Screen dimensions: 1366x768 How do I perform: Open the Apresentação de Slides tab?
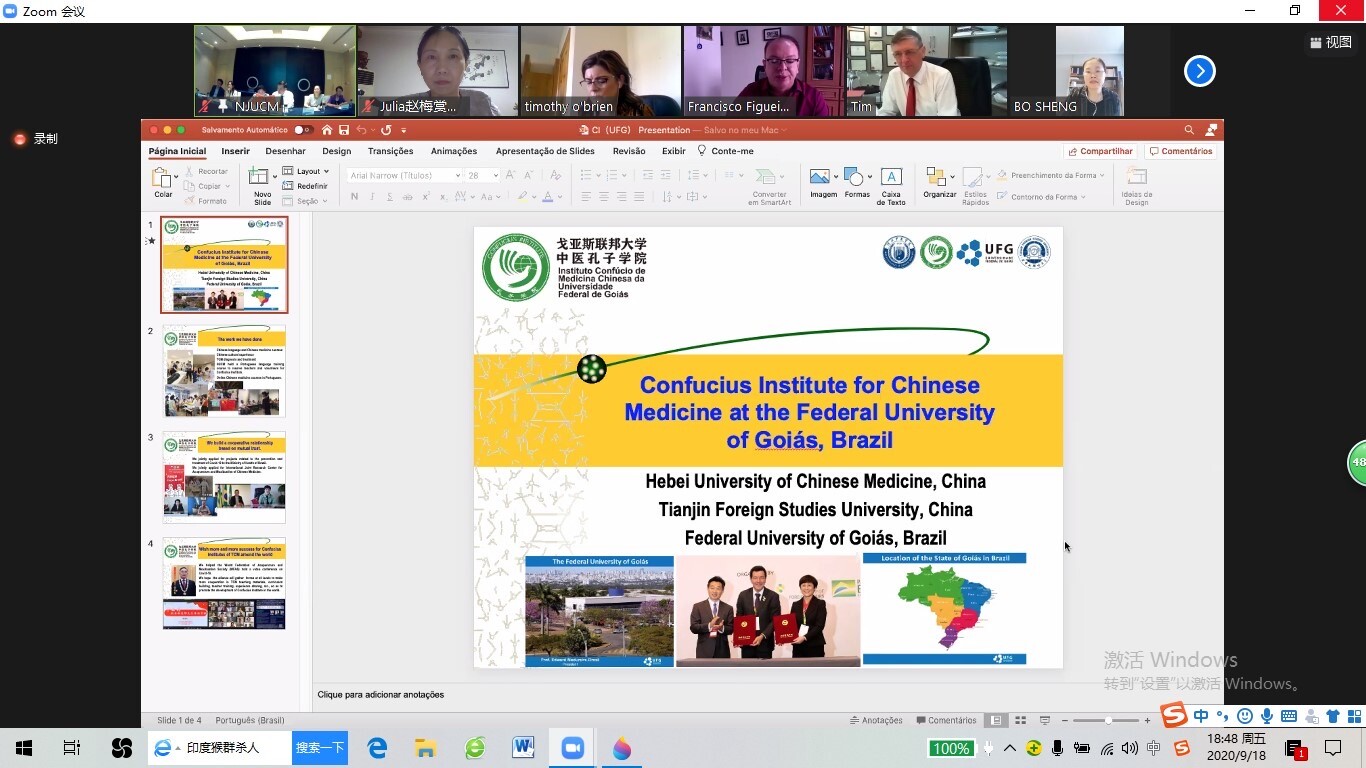(545, 151)
